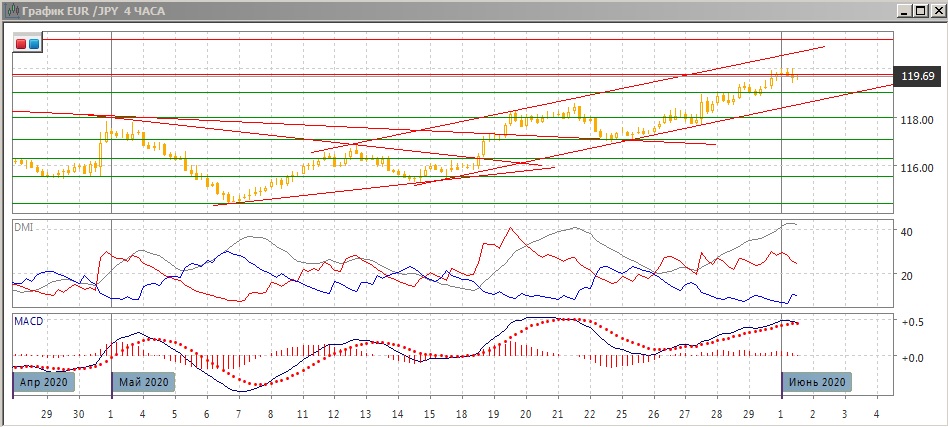Click the MACD indicator label
Screen dimensions: 948x427
(27, 321)
